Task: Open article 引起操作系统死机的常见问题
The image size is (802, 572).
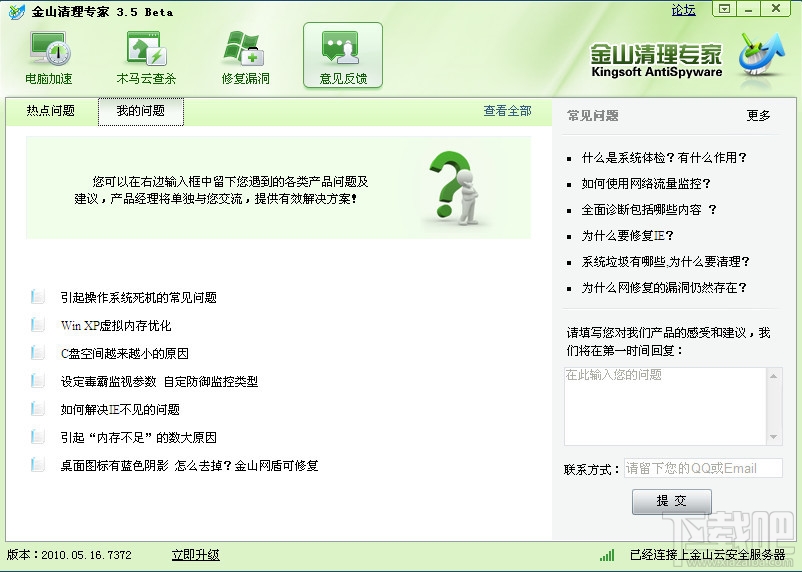Action: coord(139,297)
